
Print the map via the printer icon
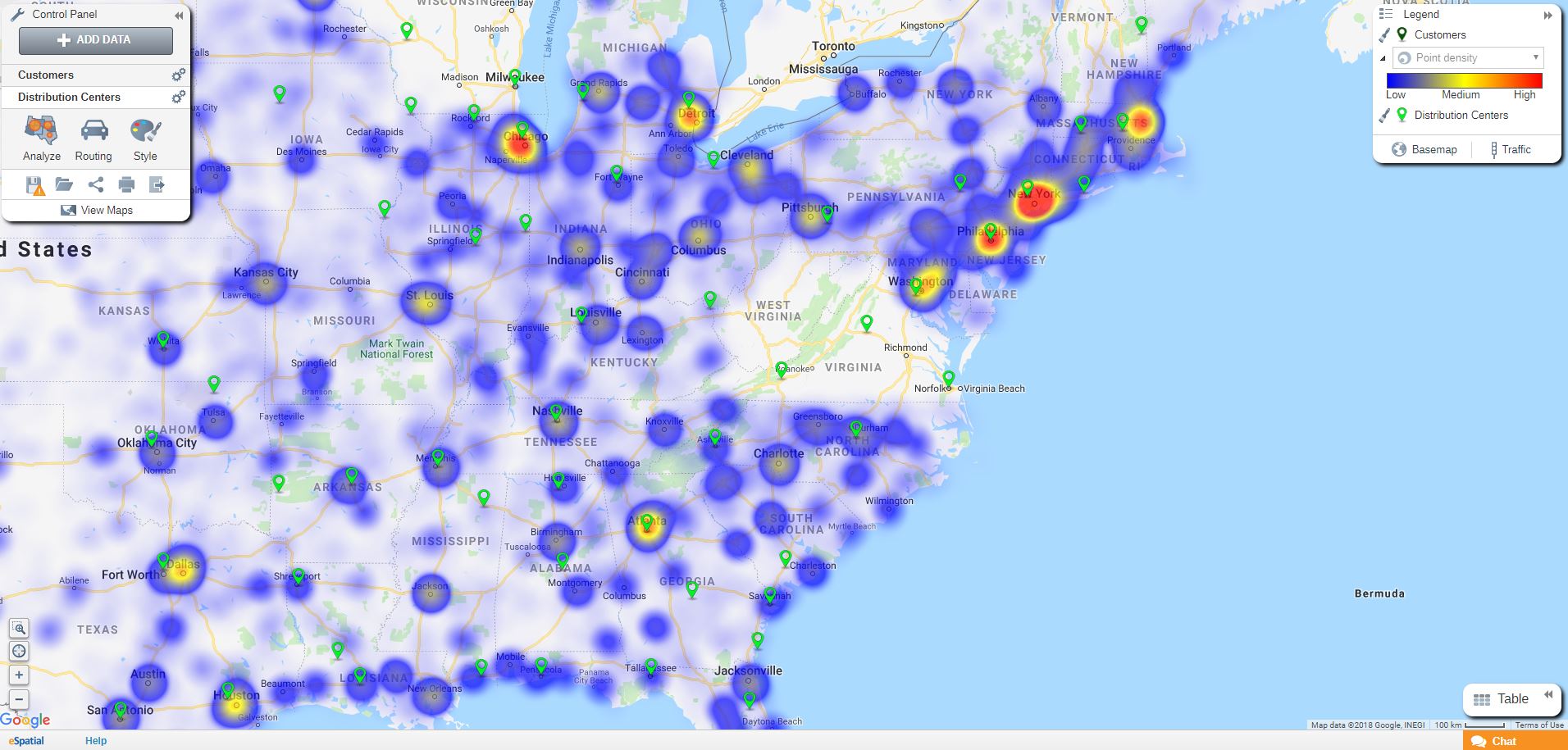(126, 184)
